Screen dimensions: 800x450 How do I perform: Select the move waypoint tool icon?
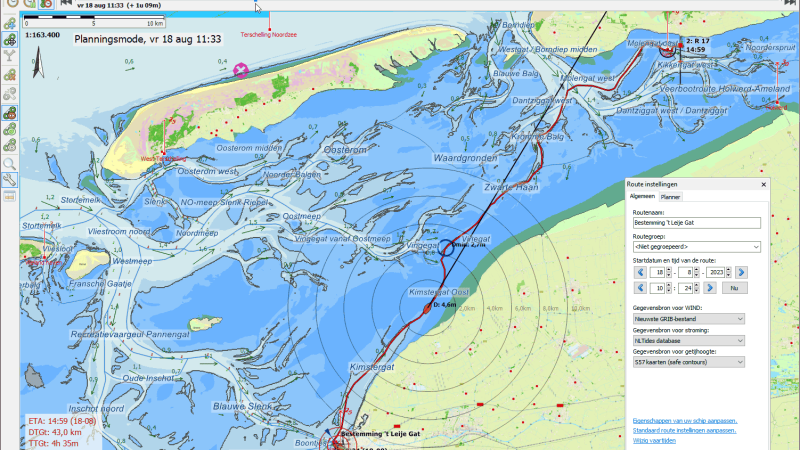click(10, 40)
